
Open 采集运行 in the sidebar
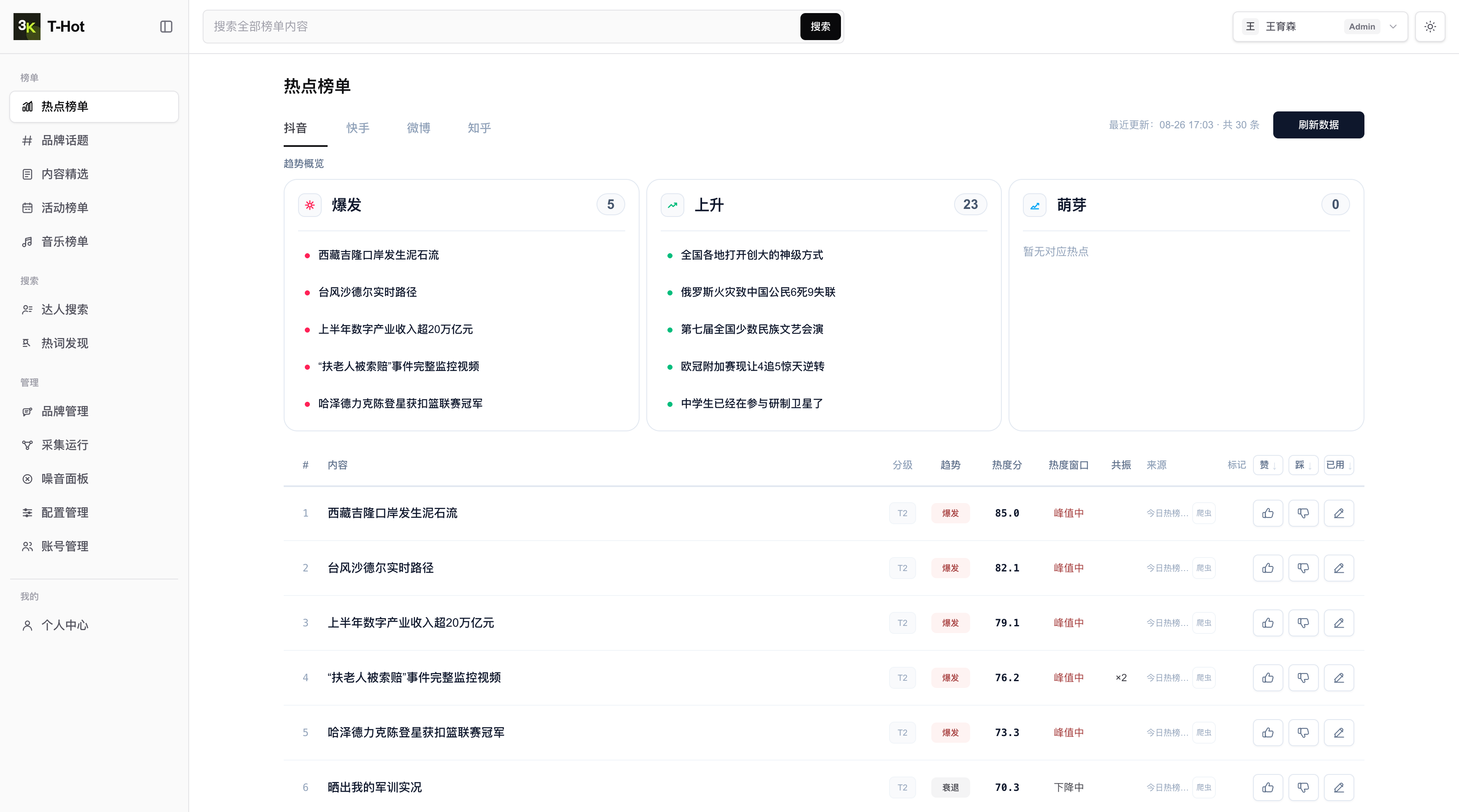click(94, 445)
